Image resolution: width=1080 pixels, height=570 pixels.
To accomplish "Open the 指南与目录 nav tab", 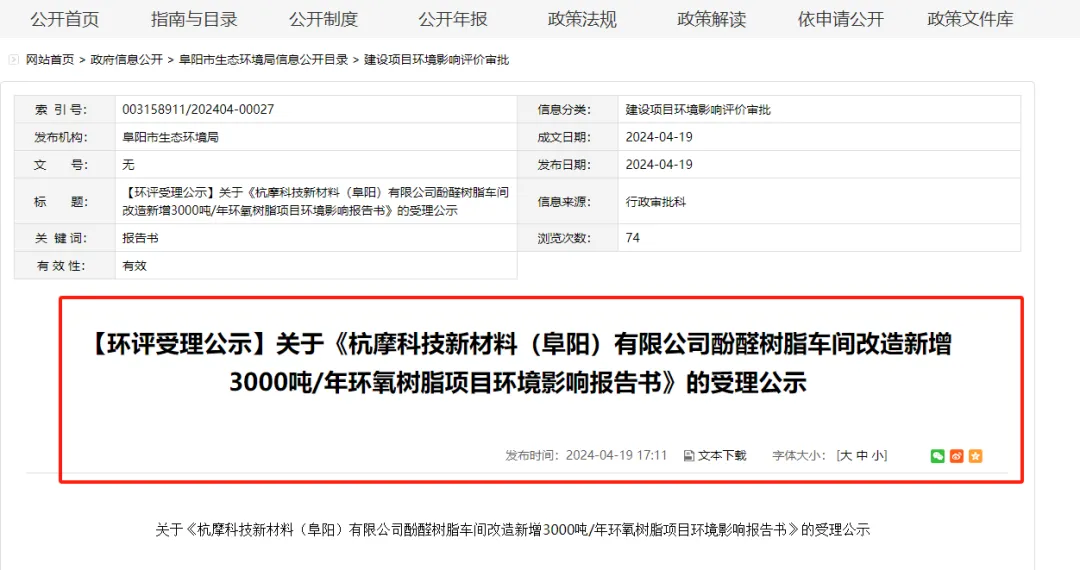I will tap(194, 19).
